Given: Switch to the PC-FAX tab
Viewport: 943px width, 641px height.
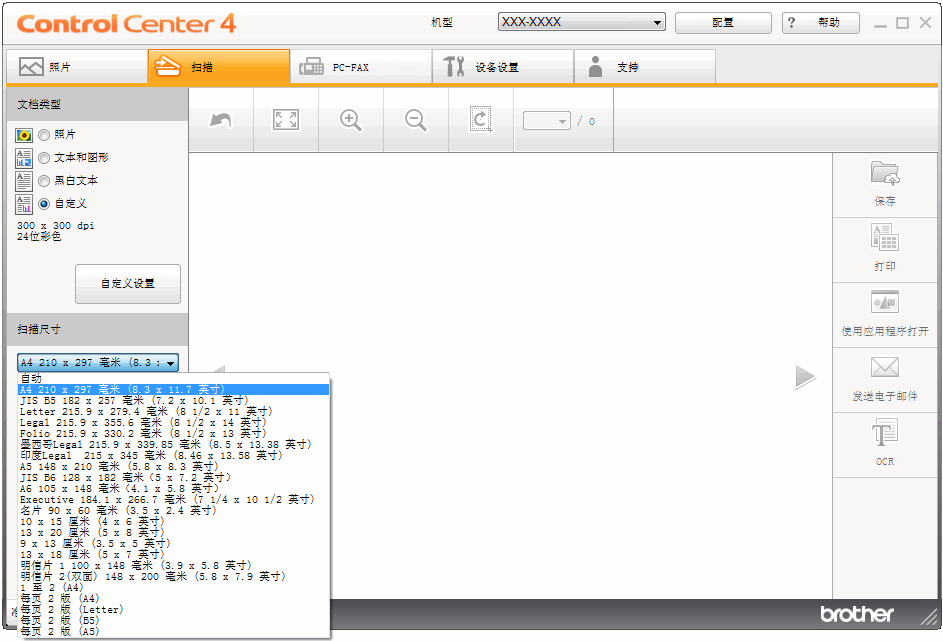Looking at the screenshot, I should click(x=361, y=67).
